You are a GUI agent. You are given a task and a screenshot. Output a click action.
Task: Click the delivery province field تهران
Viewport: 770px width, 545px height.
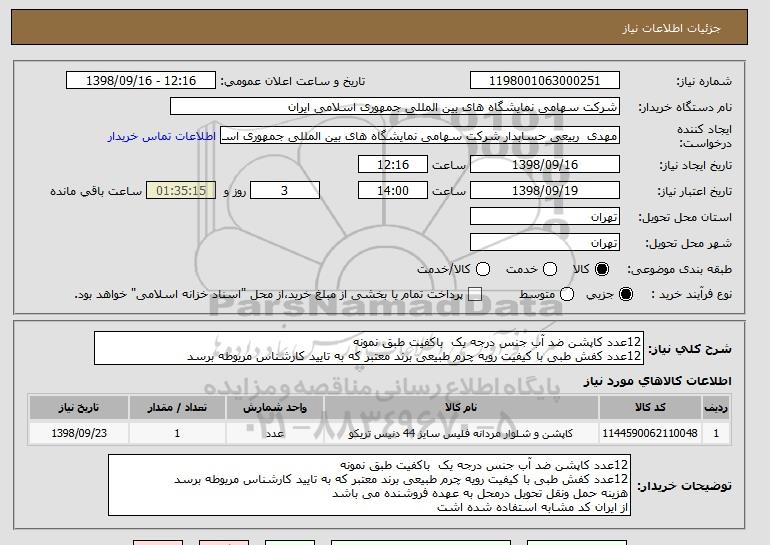pos(545,217)
